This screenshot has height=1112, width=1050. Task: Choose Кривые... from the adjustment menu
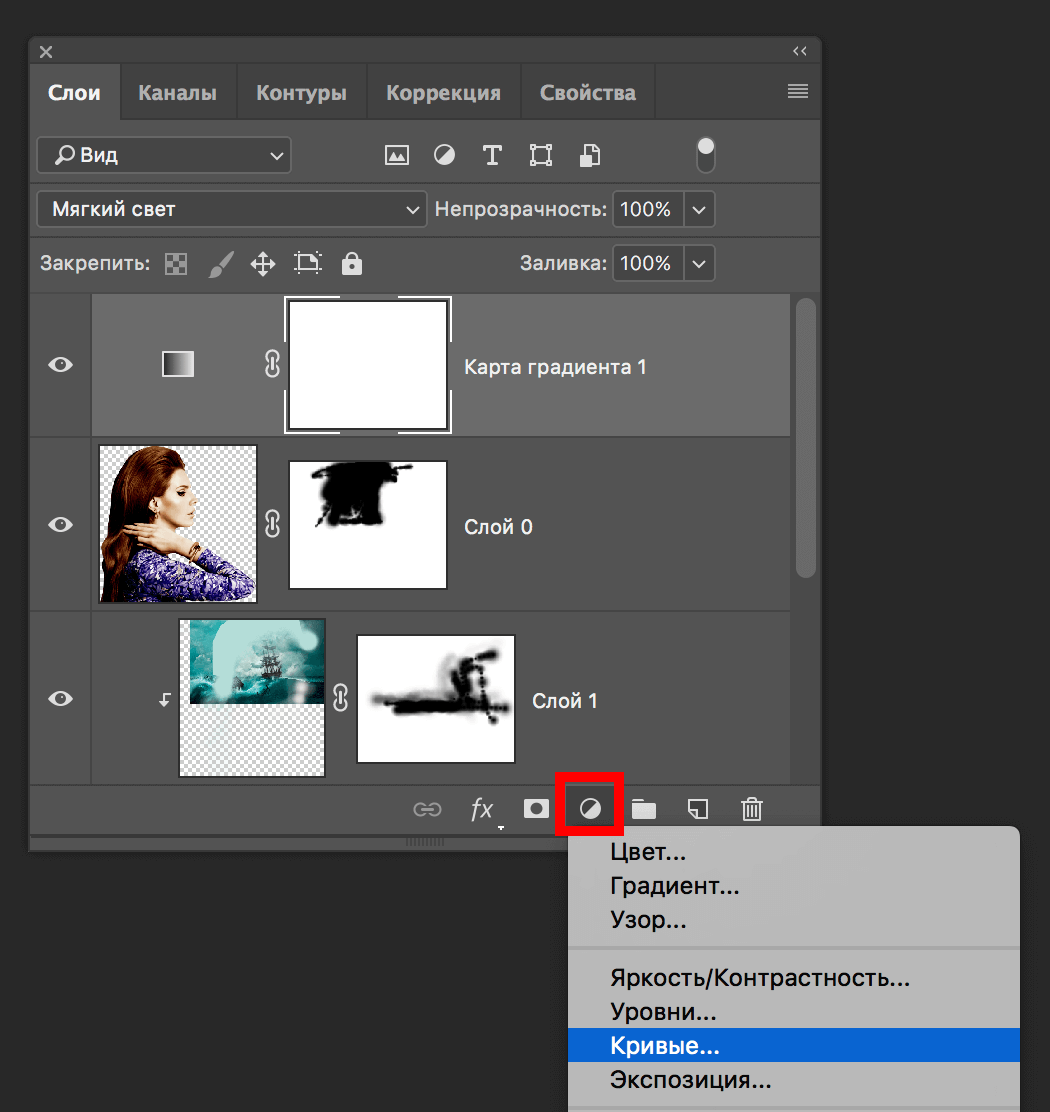pyautogui.click(x=665, y=1046)
